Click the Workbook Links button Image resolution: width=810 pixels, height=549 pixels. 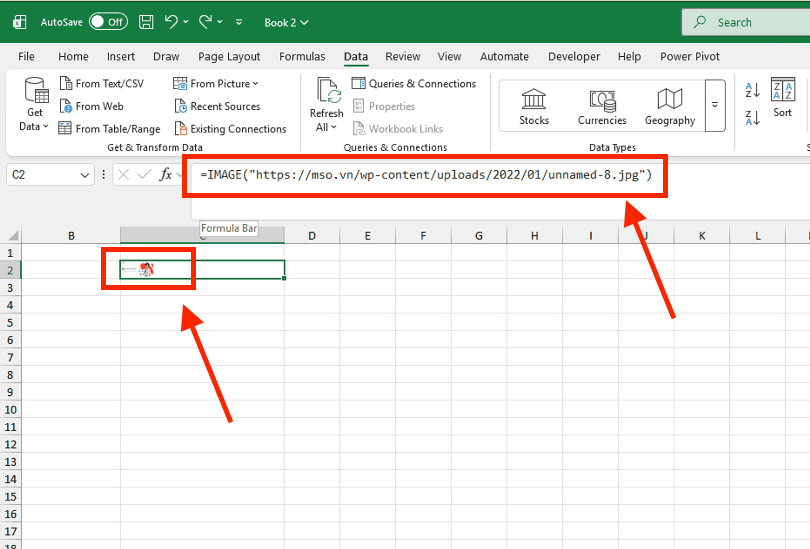(398, 129)
